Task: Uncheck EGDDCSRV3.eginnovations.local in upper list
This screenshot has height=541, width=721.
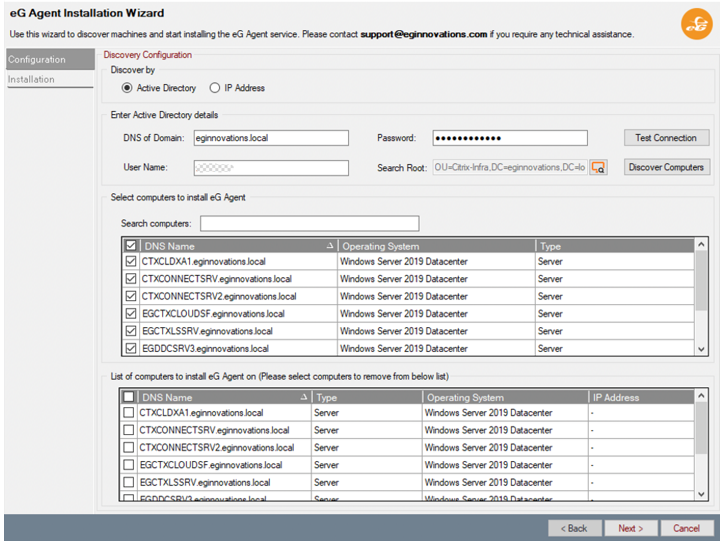Action: pyautogui.click(x=131, y=348)
